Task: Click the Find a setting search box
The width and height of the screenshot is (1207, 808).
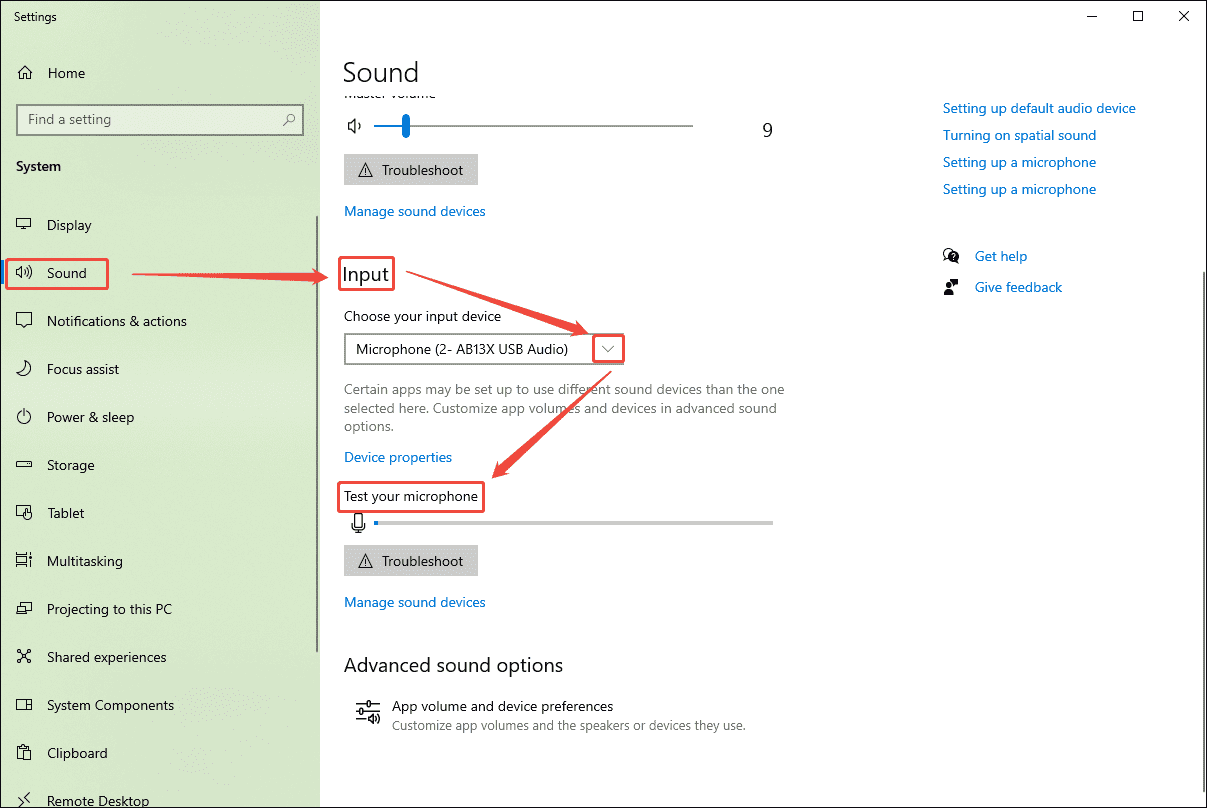Action: click(x=160, y=119)
